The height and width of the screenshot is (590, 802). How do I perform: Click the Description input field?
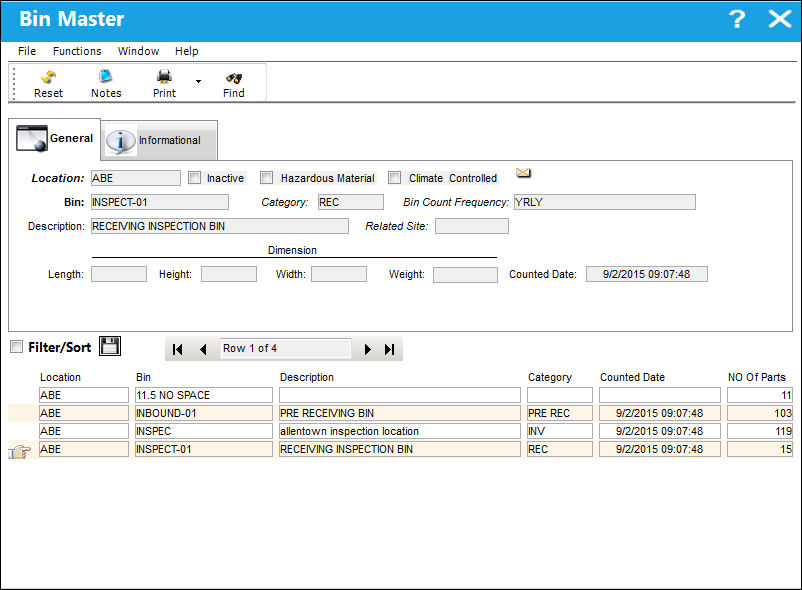click(x=220, y=226)
